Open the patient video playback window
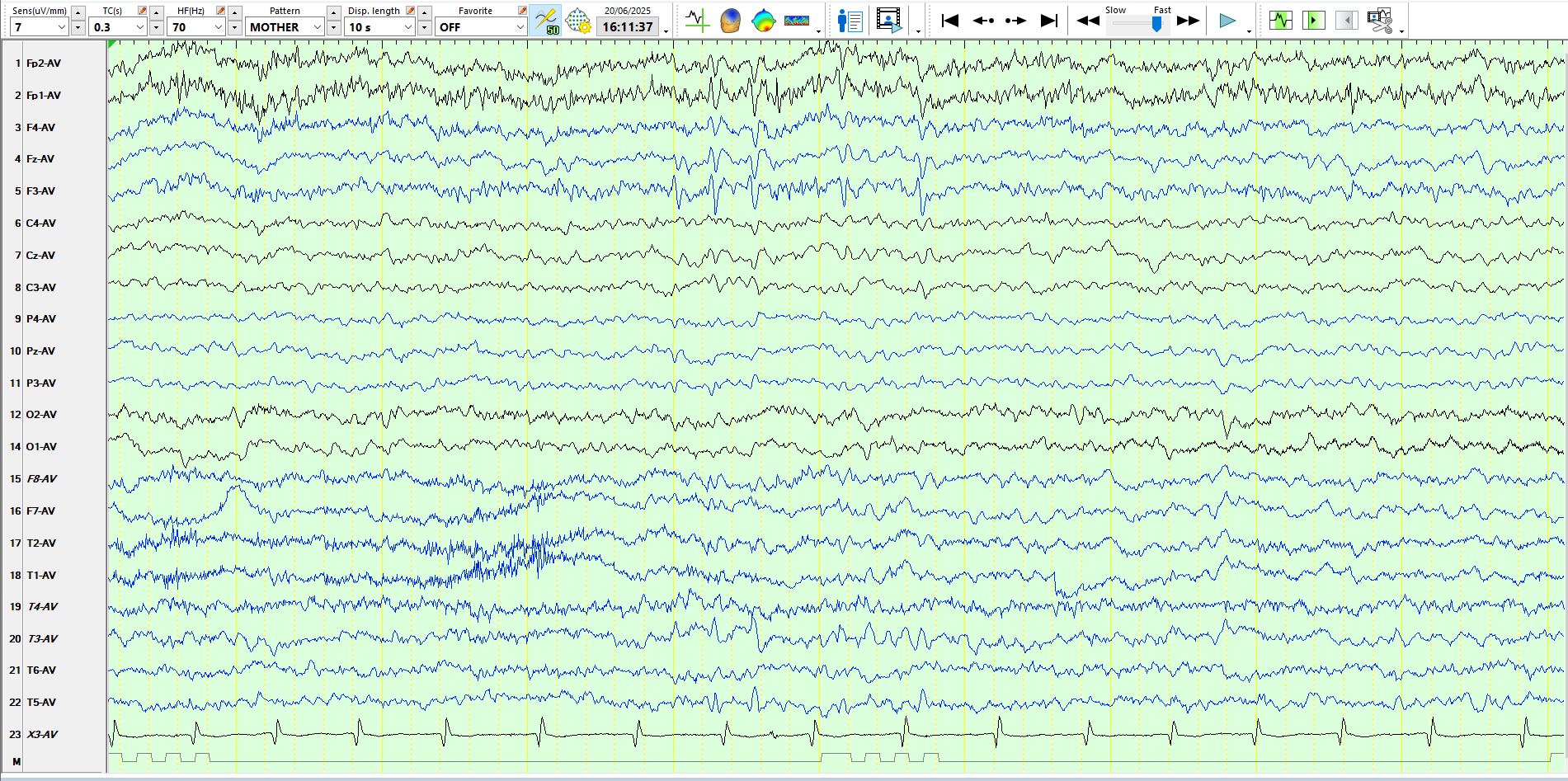This screenshot has width=1568, height=781. (x=889, y=20)
